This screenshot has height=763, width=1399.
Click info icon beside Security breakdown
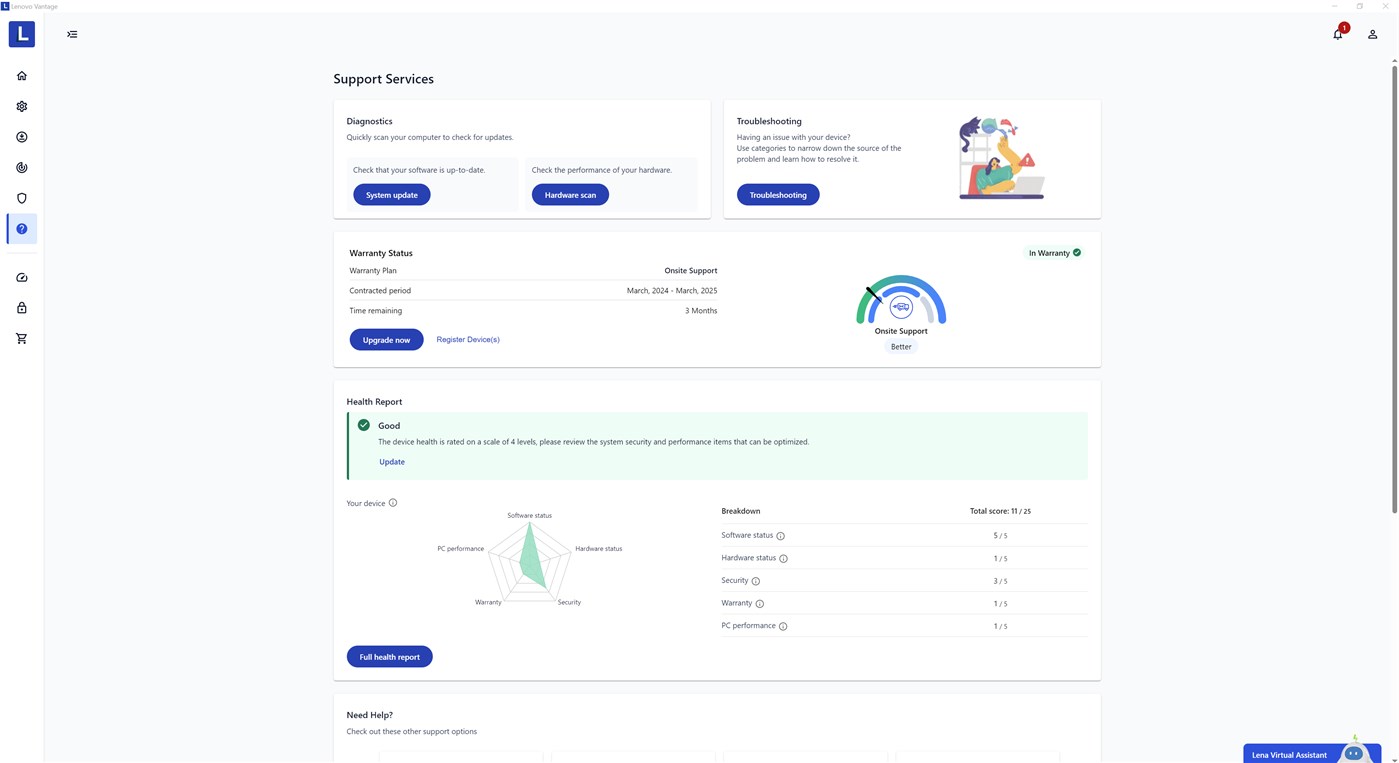756,581
